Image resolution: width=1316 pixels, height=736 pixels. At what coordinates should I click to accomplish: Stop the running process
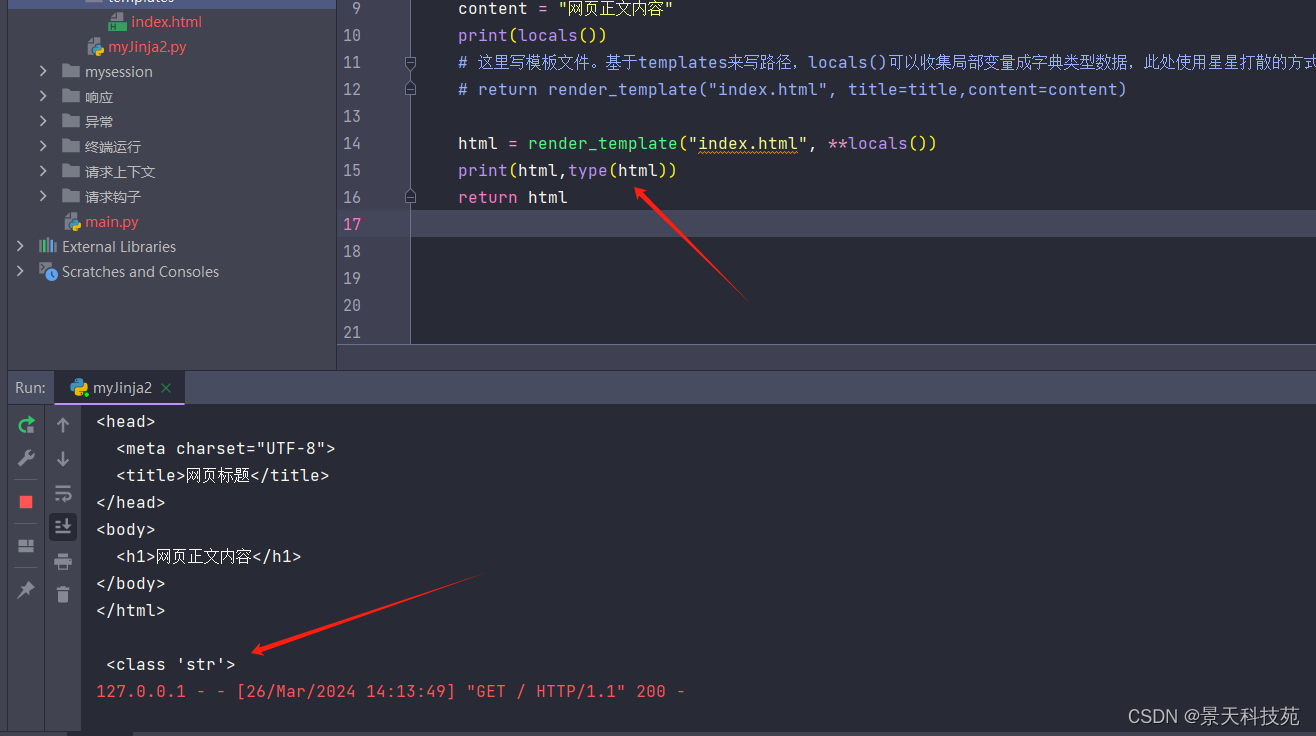click(26, 502)
